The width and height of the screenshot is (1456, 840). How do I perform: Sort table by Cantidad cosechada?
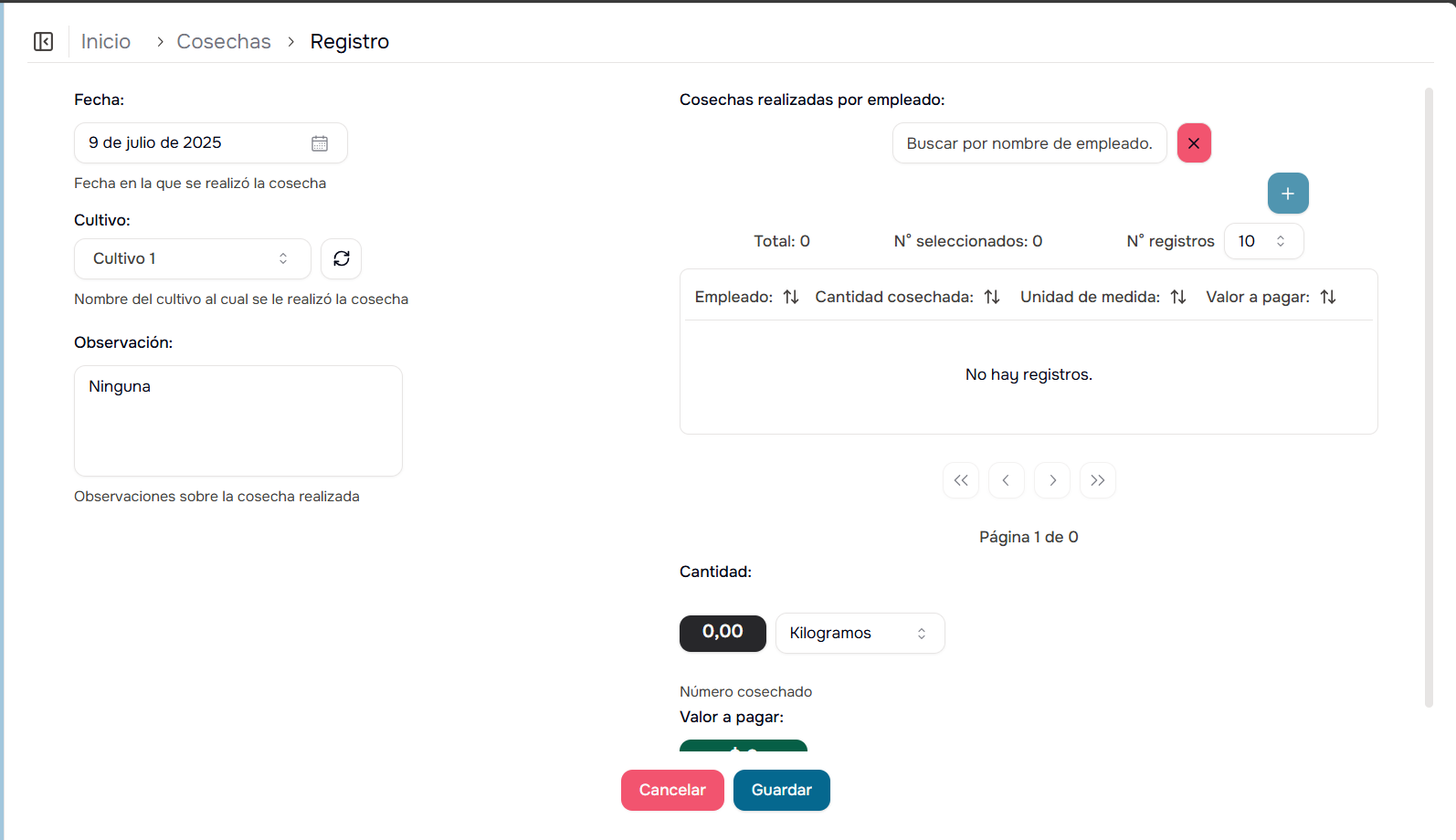tap(992, 297)
